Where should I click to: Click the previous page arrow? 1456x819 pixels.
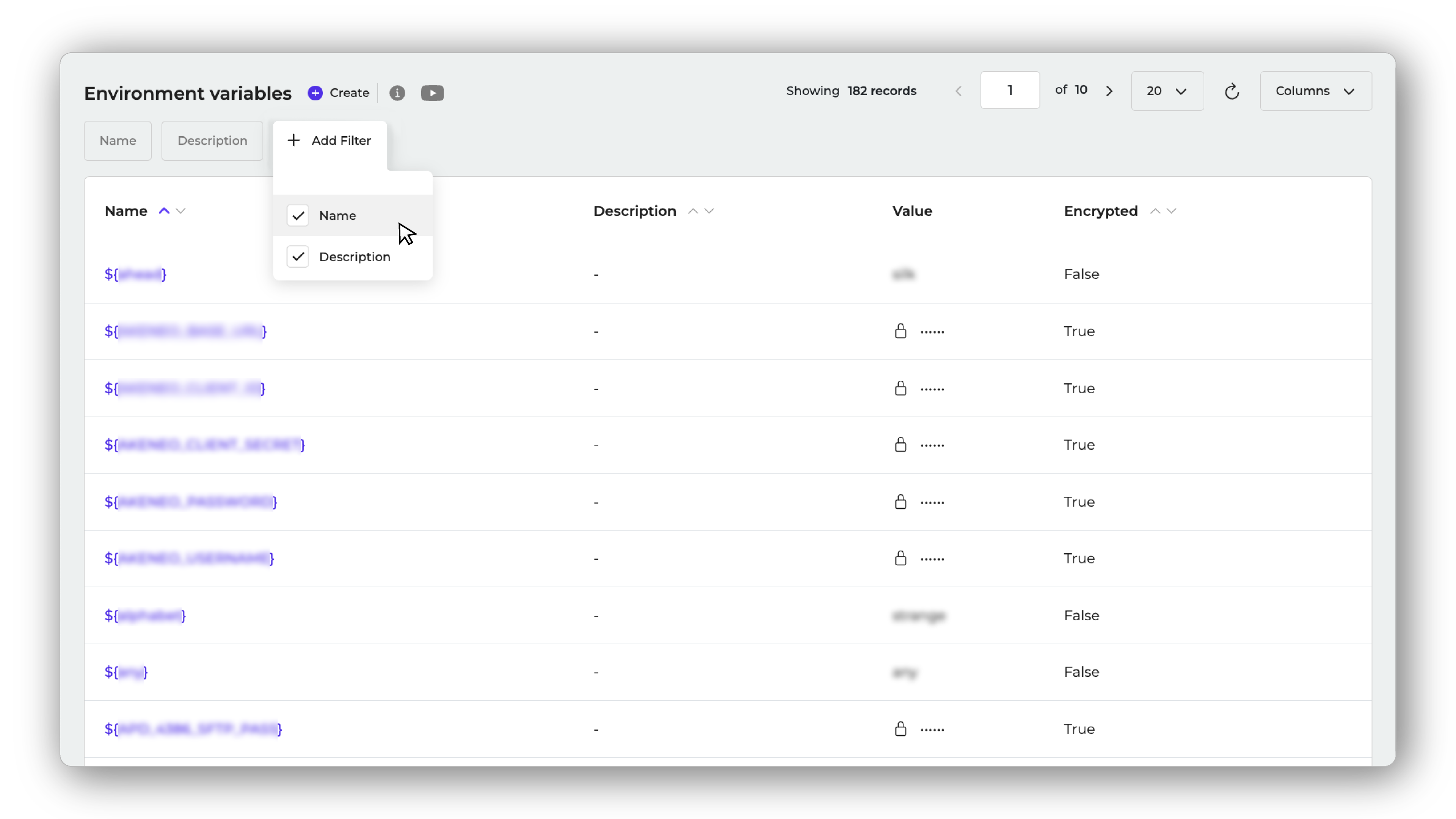959,91
